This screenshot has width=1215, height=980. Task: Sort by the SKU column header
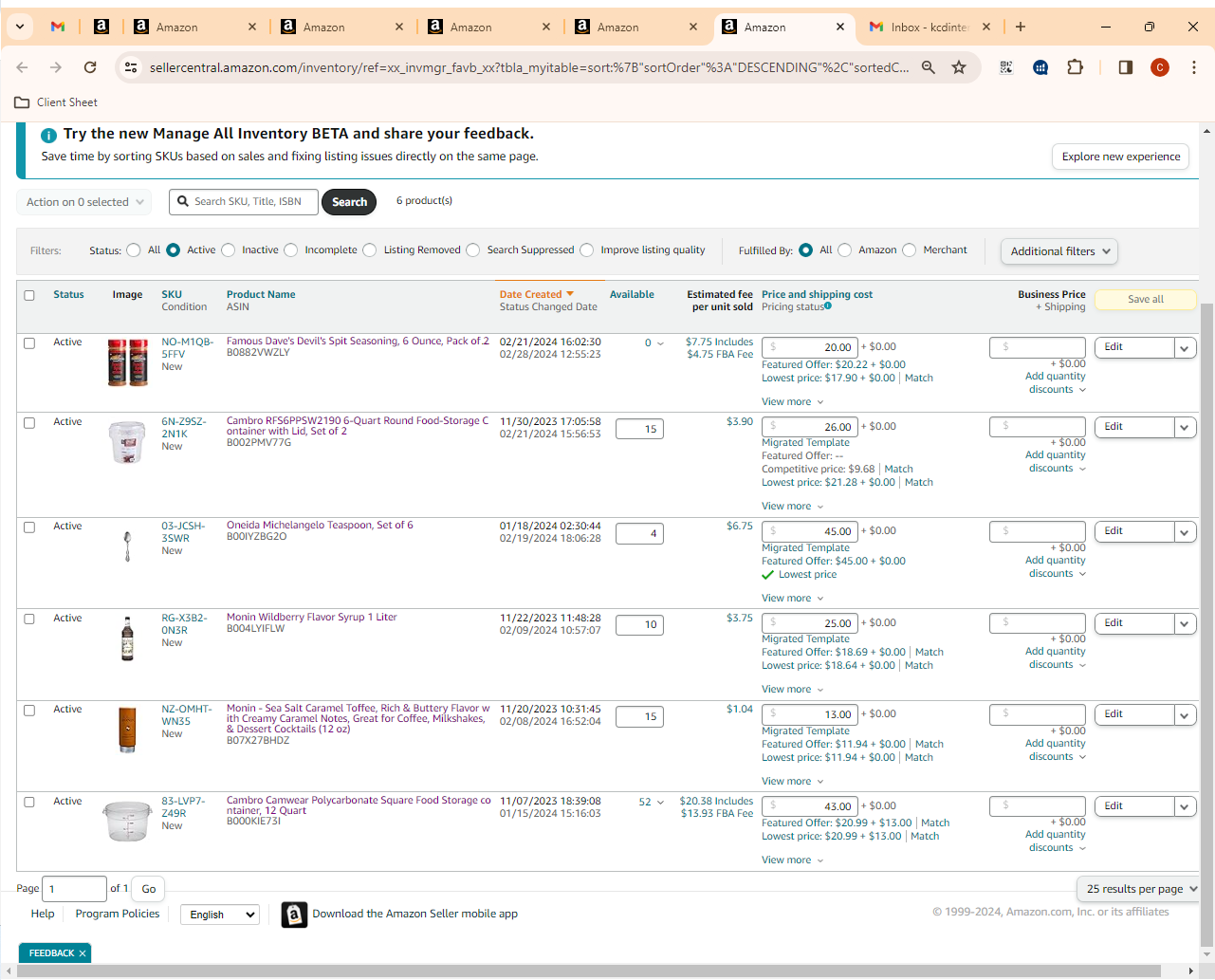coord(172,295)
